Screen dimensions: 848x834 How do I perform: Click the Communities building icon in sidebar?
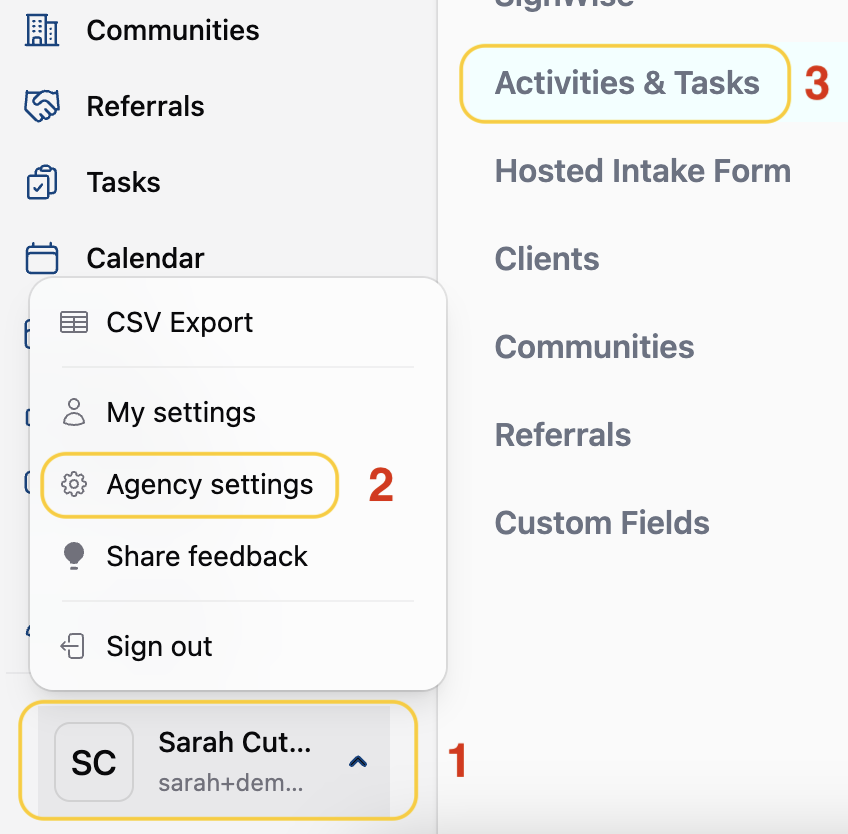[42, 30]
